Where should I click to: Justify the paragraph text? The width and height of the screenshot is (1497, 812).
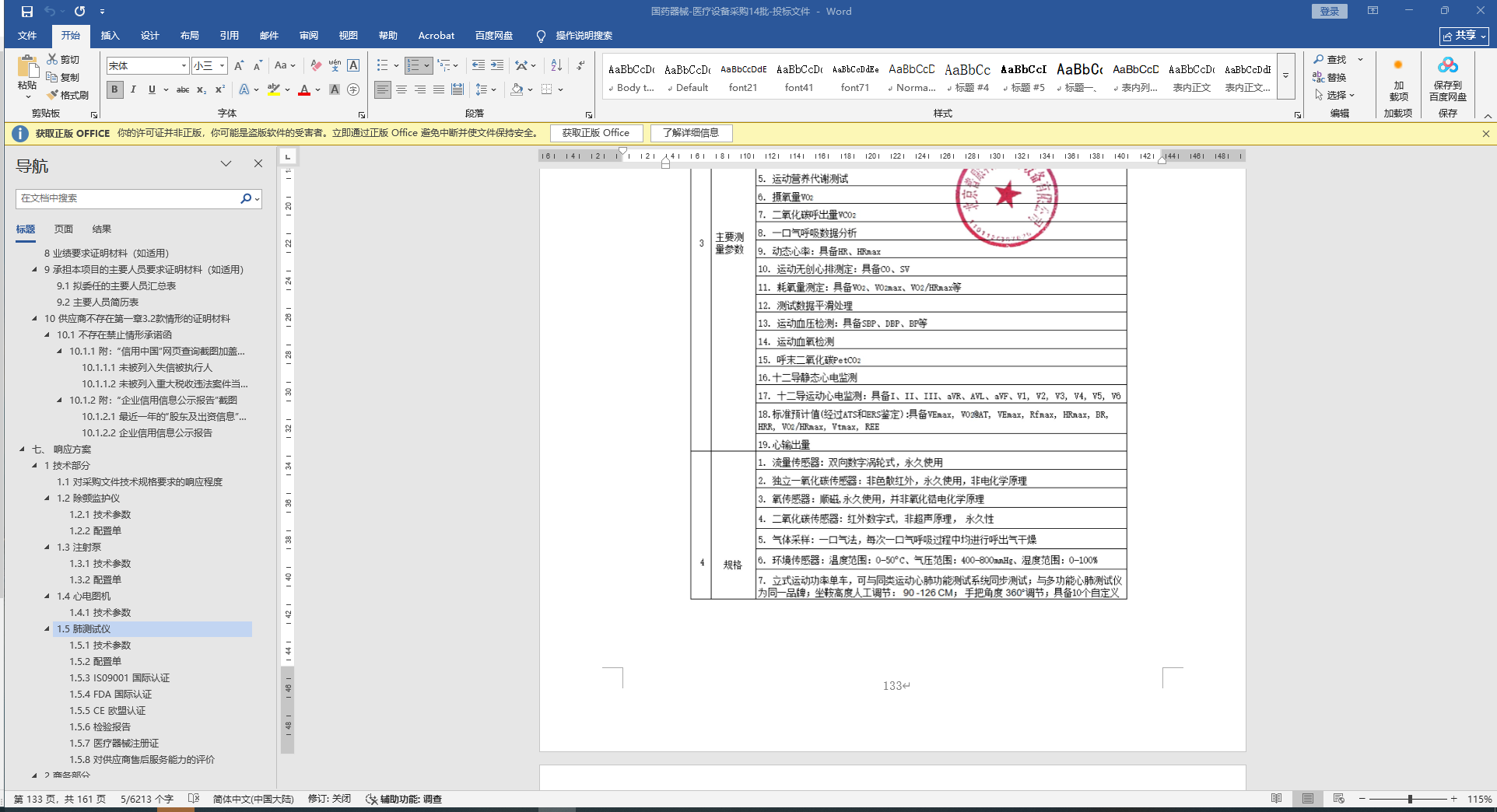[x=439, y=89]
